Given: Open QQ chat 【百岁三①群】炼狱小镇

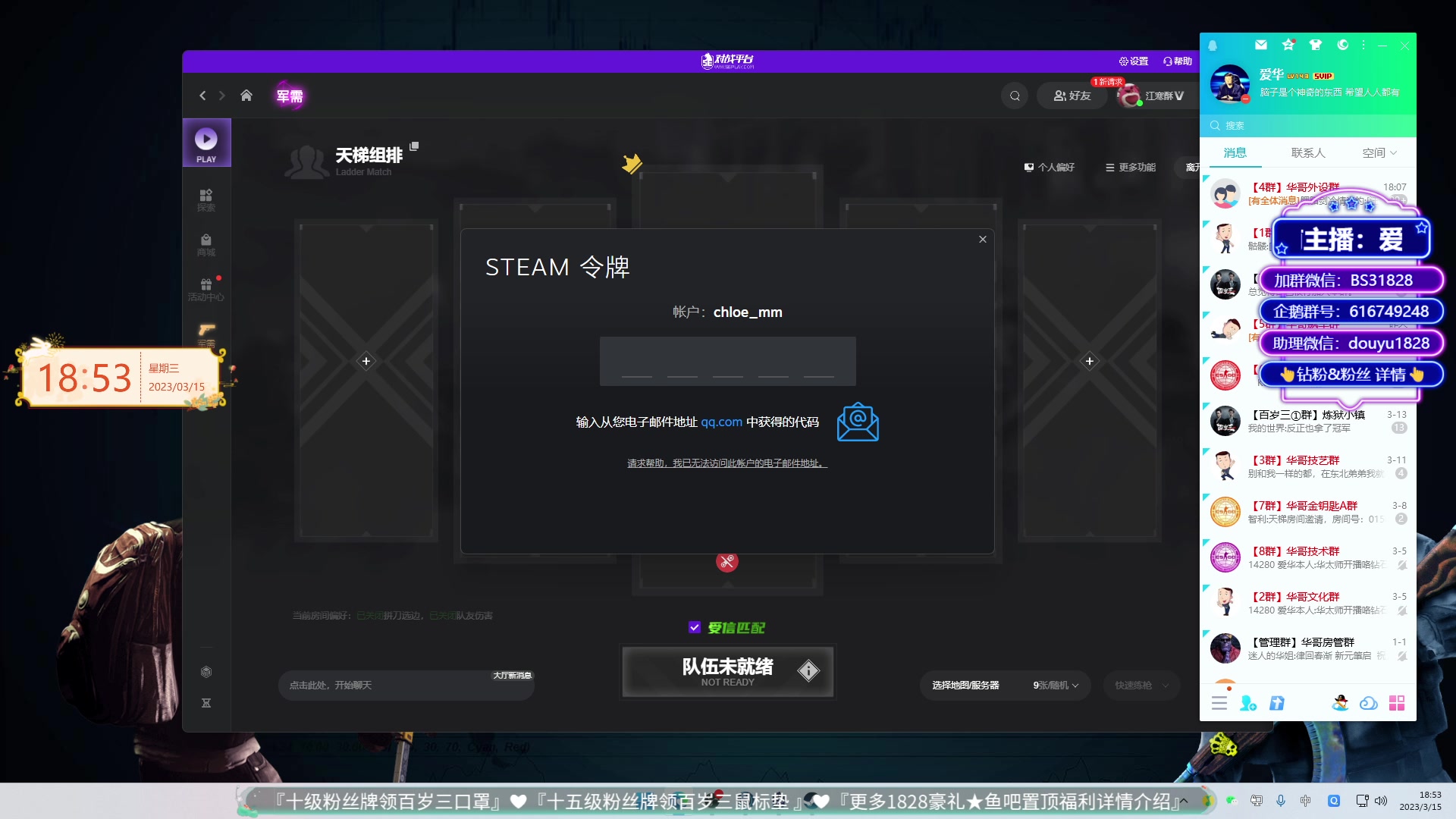Looking at the screenshot, I should 1308,421.
